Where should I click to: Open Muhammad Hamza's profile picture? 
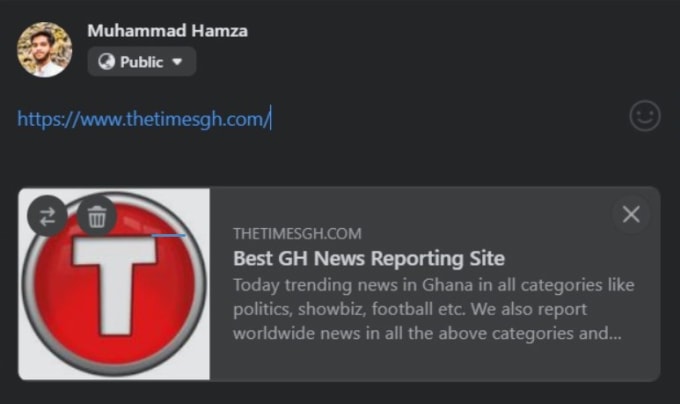45,50
